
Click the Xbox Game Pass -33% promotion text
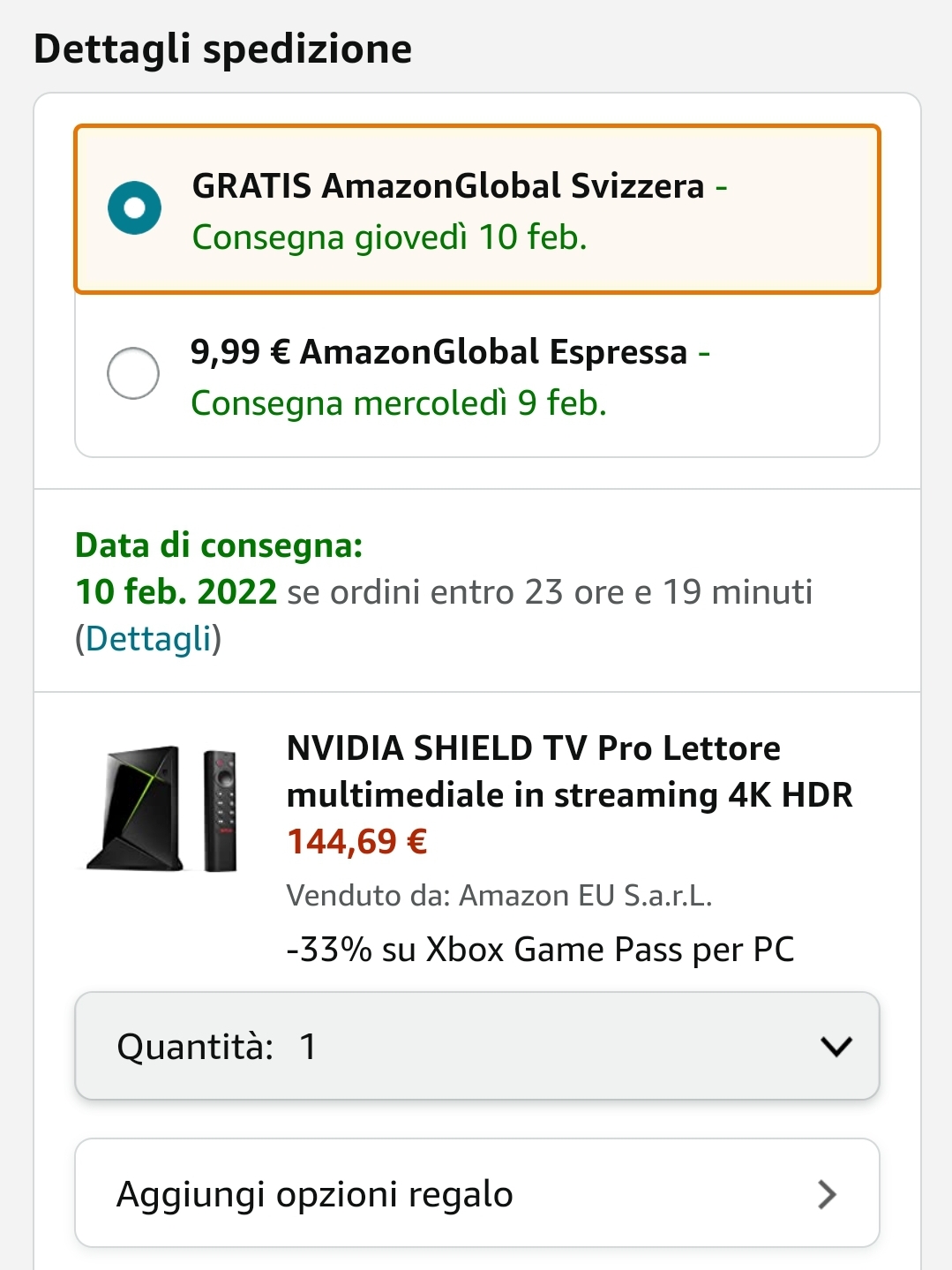[x=540, y=950]
